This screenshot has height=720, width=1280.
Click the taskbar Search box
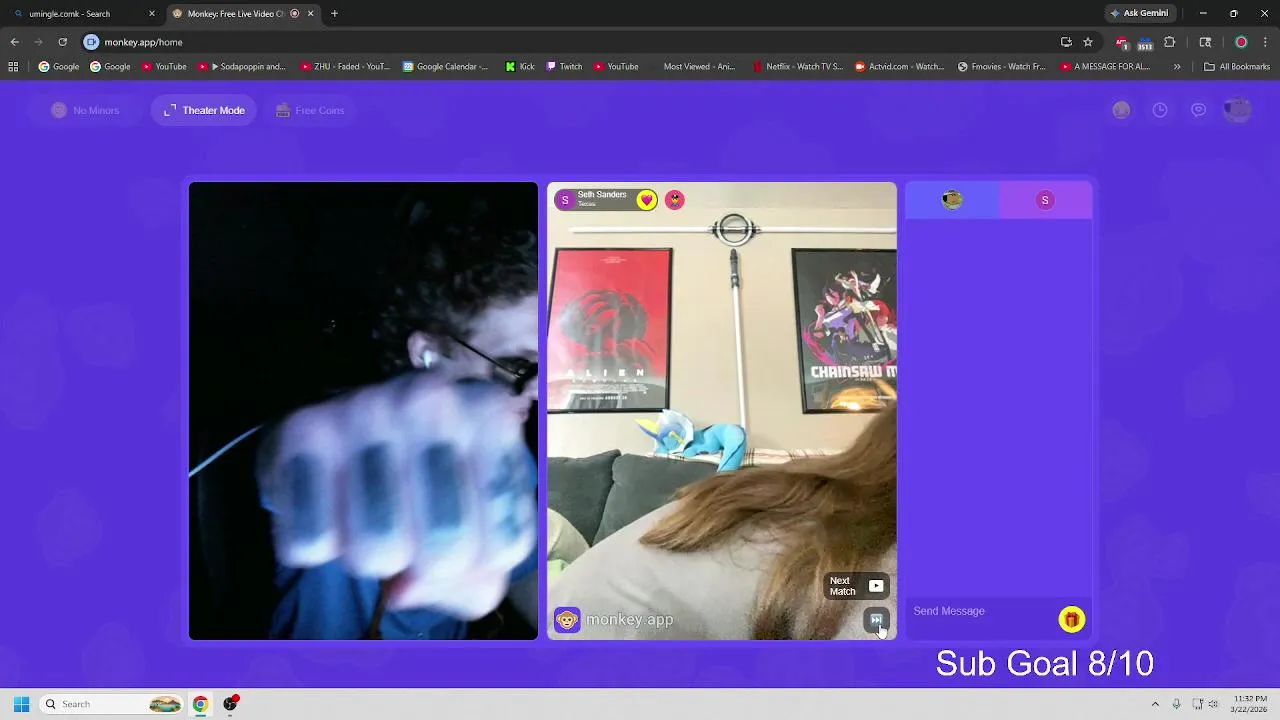point(112,704)
